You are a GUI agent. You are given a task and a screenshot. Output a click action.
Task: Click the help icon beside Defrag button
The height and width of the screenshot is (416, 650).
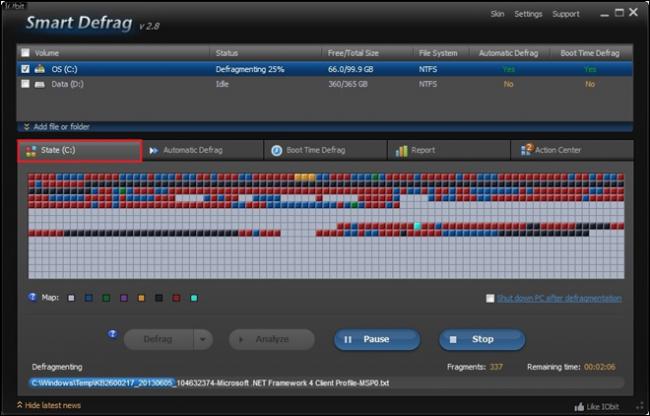pos(112,334)
